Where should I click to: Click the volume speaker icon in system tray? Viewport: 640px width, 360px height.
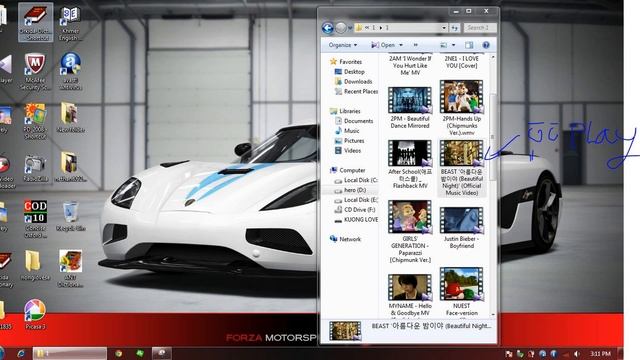576,354
